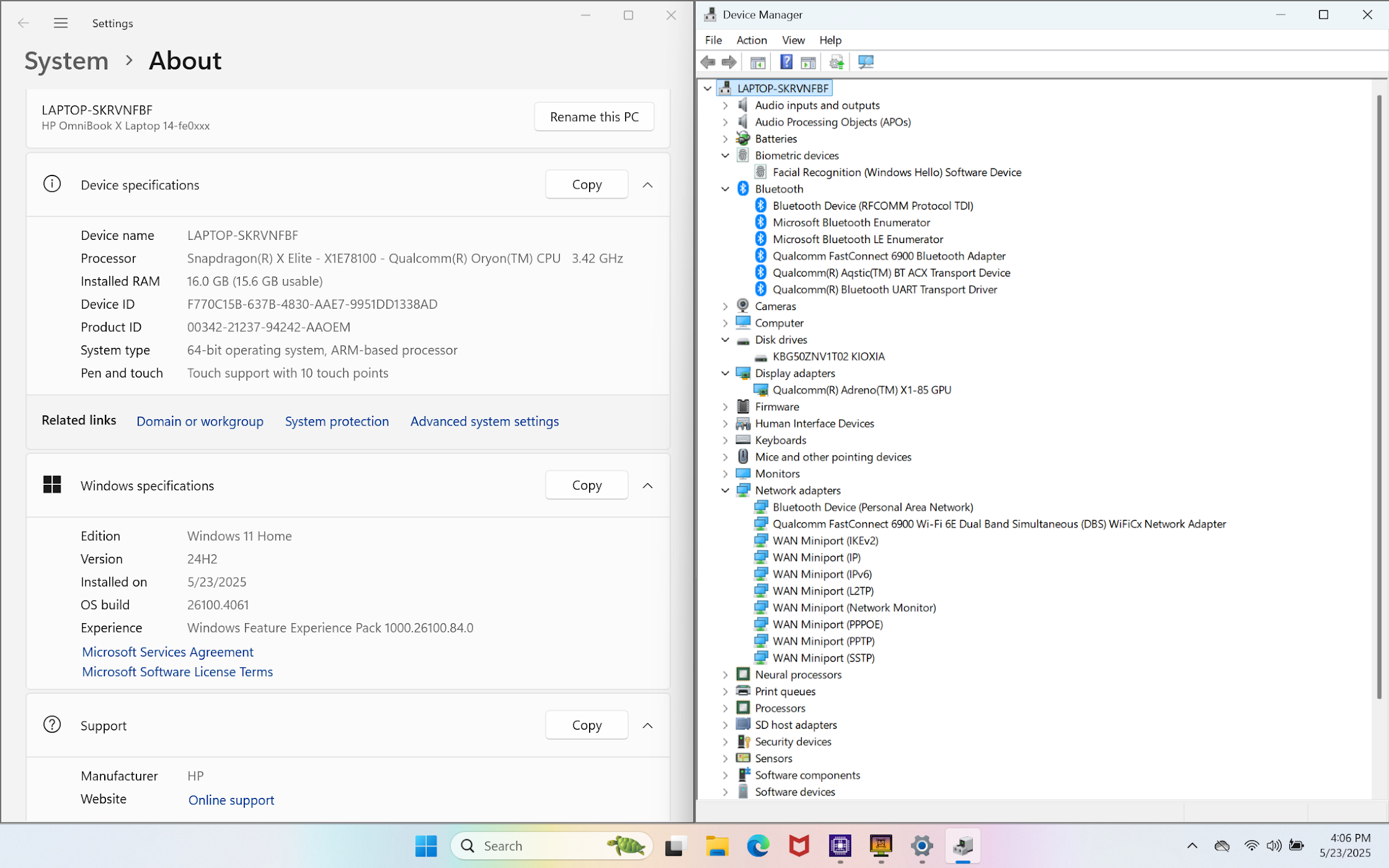The width and height of the screenshot is (1389, 868).
Task: Open the File menu in Device Manager
Action: coord(713,40)
